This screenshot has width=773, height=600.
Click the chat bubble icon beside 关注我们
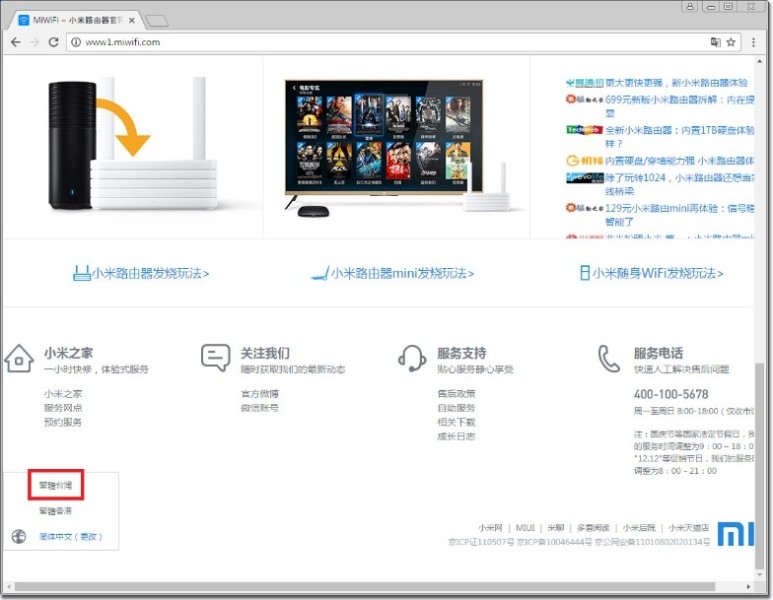click(x=215, y=358)
